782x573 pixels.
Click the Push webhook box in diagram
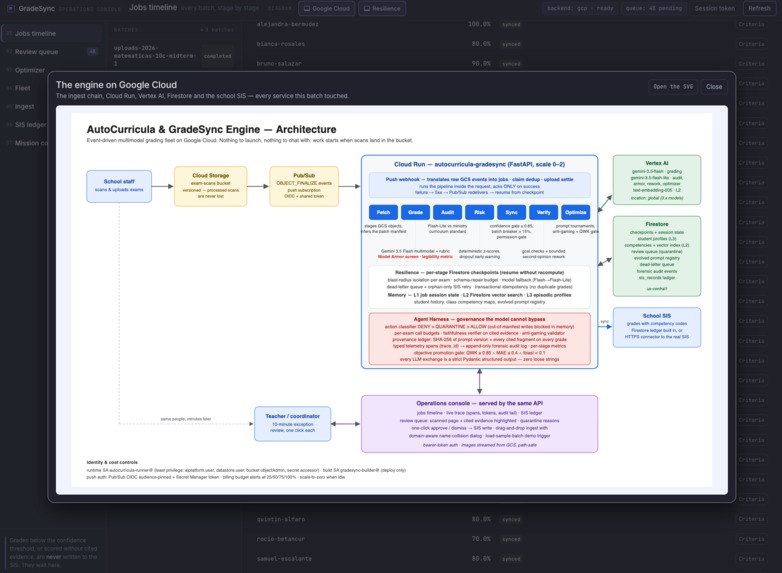[479, 186]
